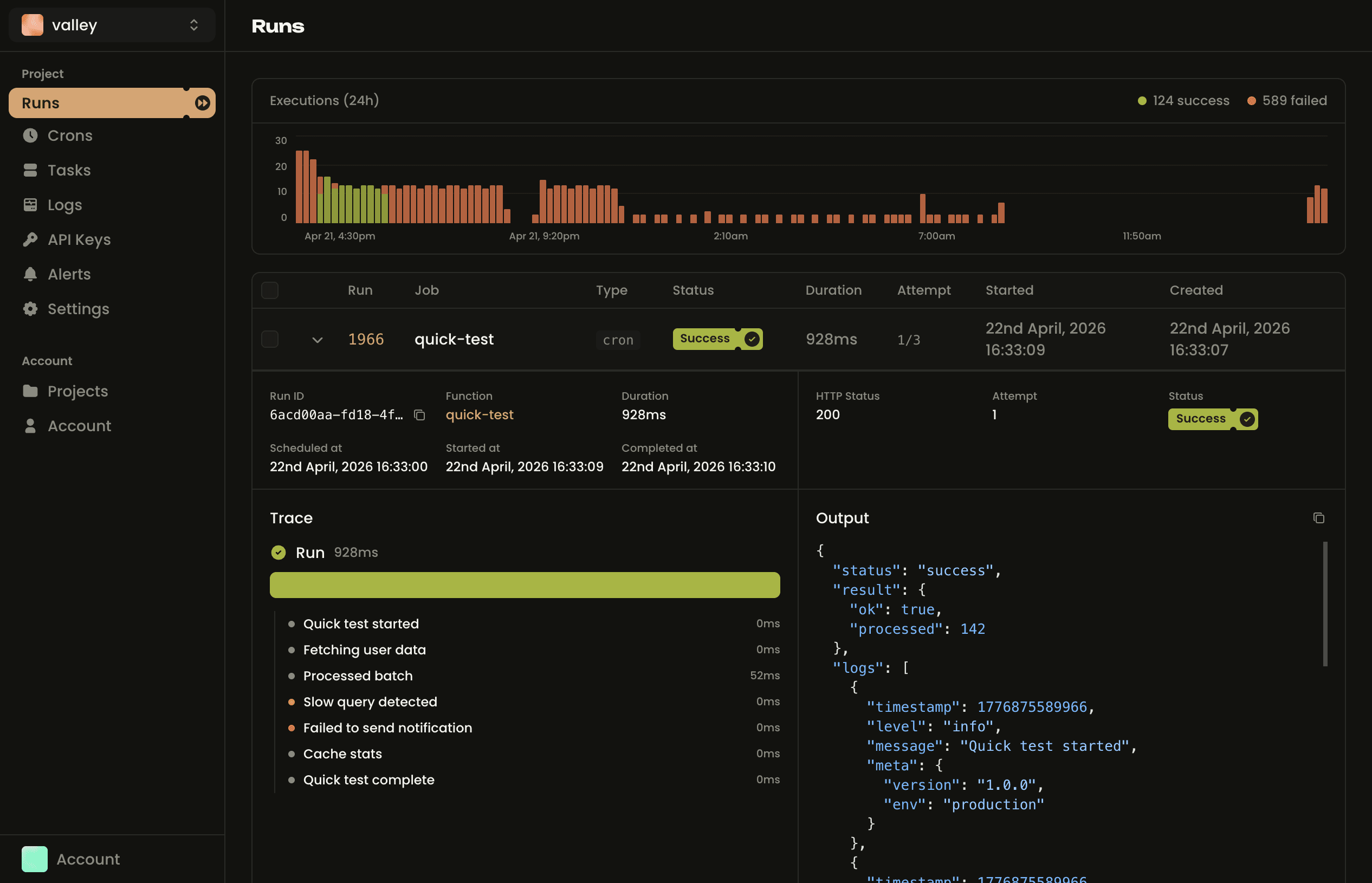Copy the Run ID using the copy icon
Screen dimensions: 1372x883
tap(419, 414)
